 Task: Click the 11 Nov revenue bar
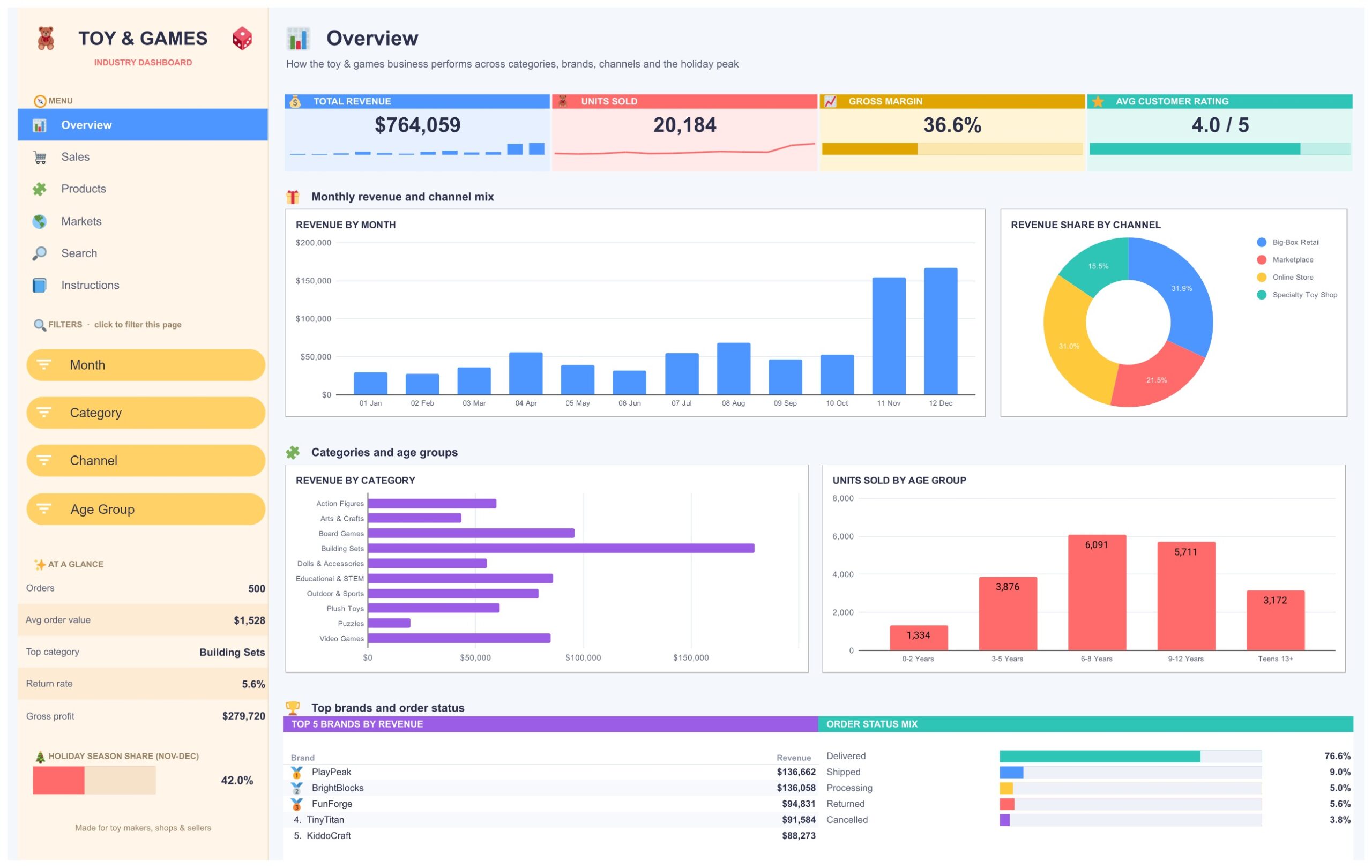(889, 335)
